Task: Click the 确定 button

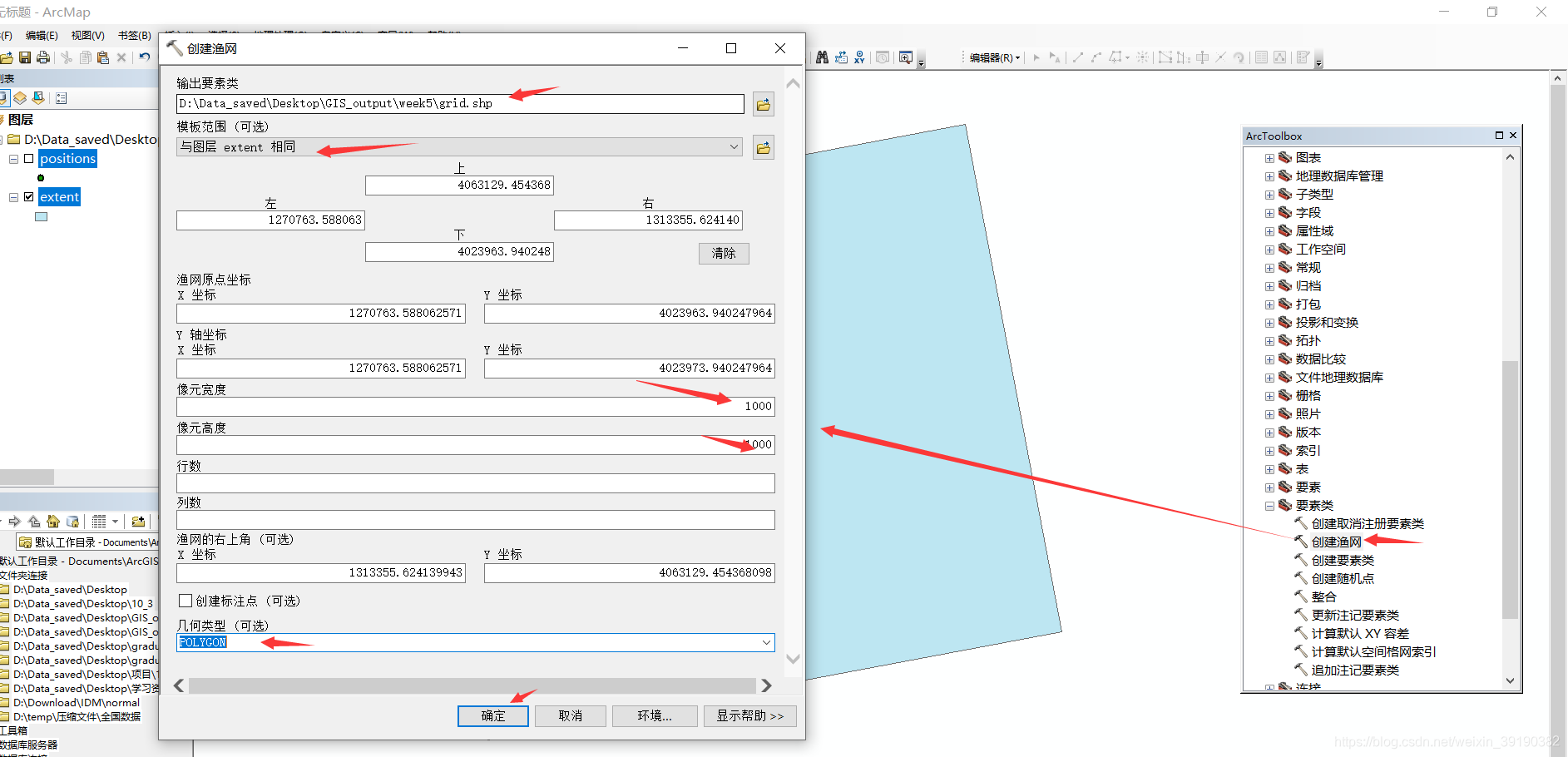Action: [x=493, y=716]
